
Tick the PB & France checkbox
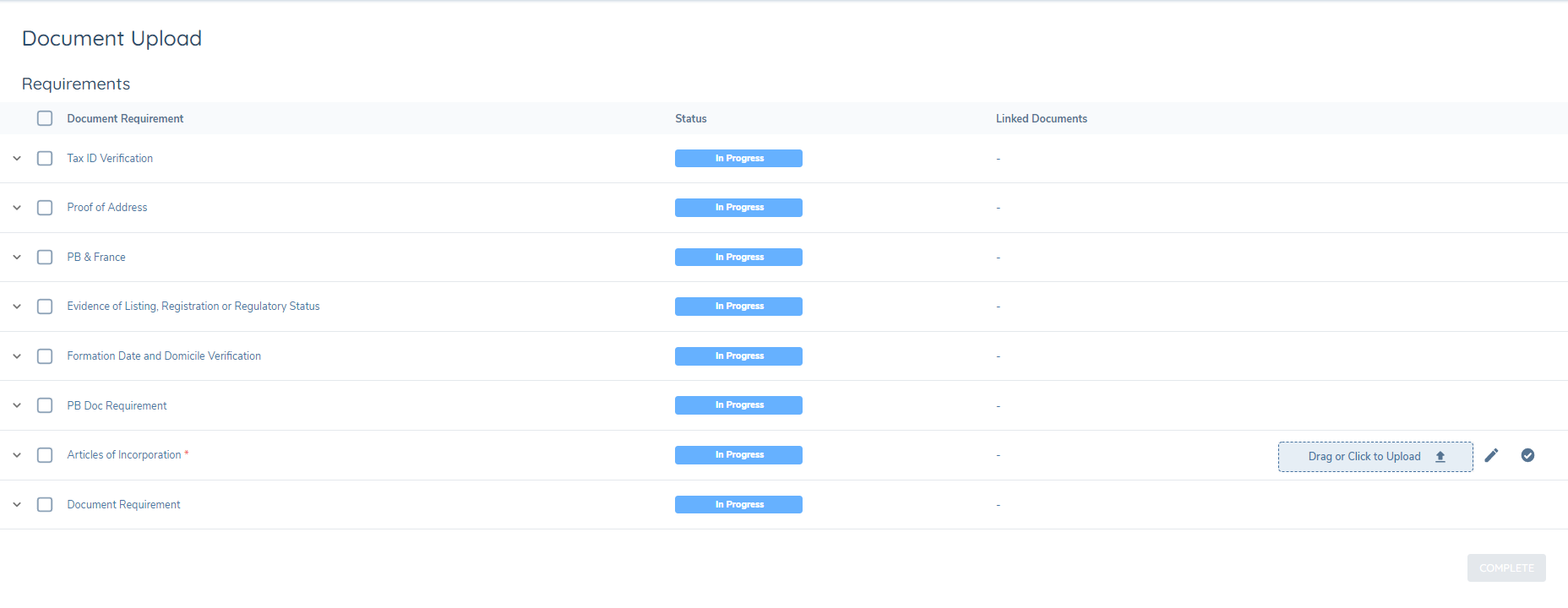click(x=45, y=258)
